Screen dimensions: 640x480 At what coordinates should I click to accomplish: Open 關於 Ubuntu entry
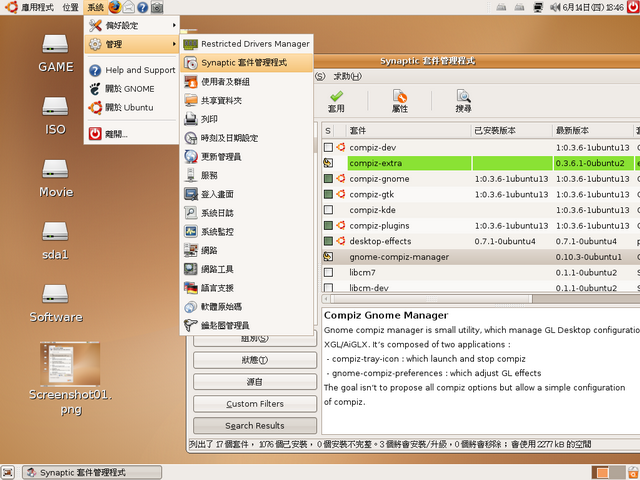[132, 108]
